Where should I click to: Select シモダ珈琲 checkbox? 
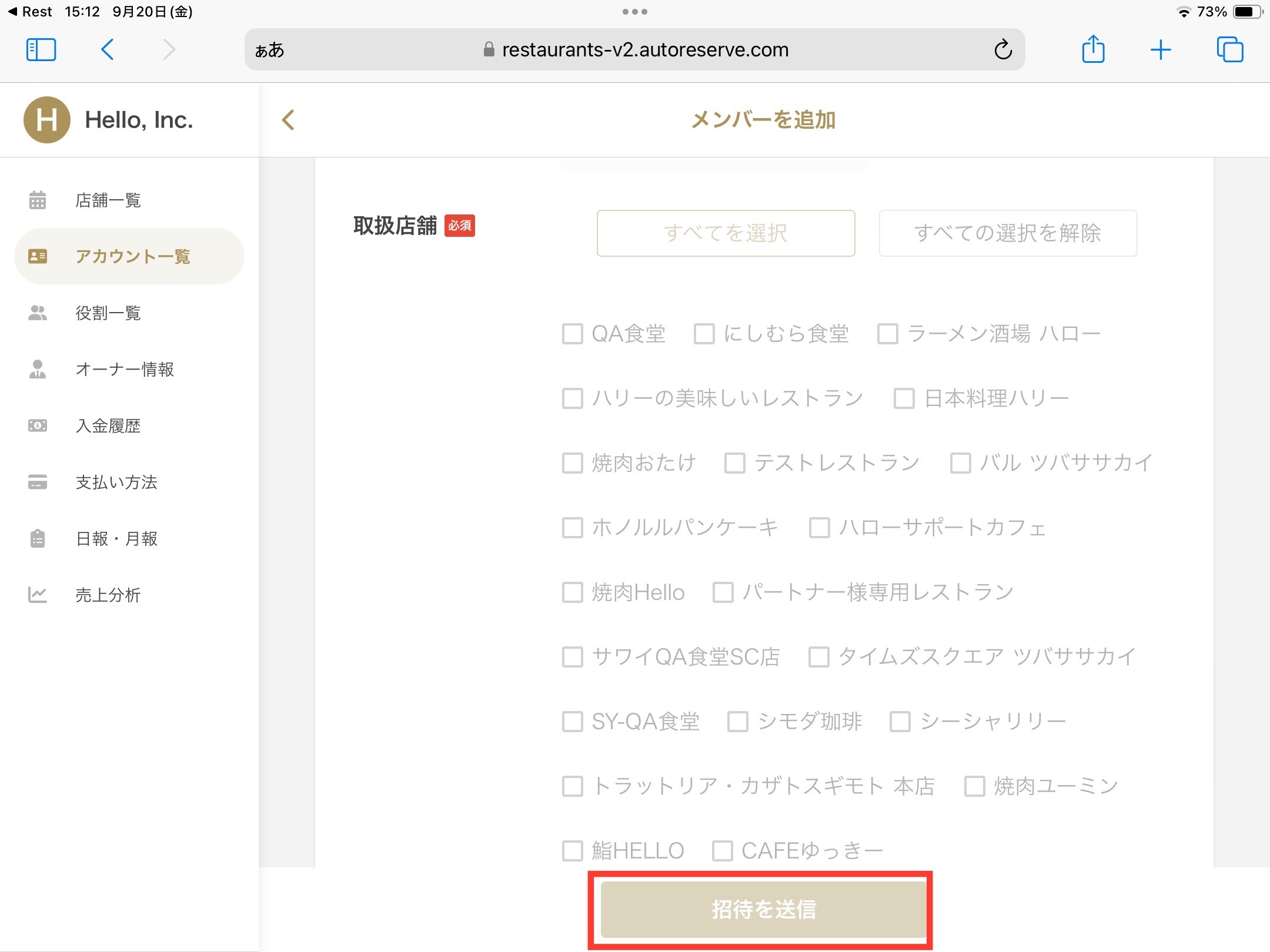tap(738, 722)
